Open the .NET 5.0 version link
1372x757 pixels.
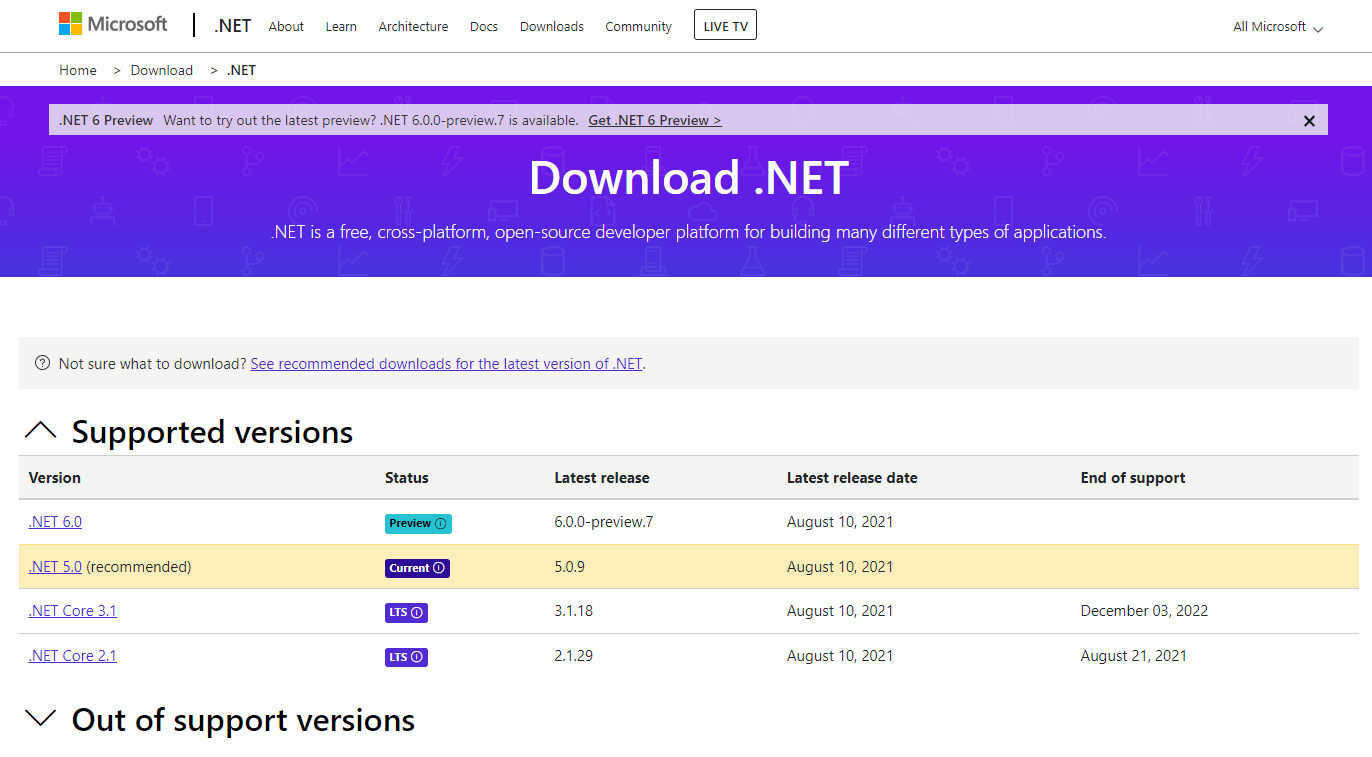55,567
